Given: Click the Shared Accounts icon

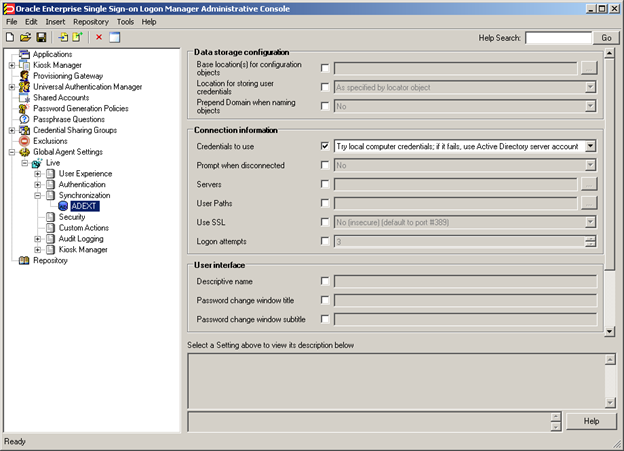Looking at the screenshot, I should point(25,98).
